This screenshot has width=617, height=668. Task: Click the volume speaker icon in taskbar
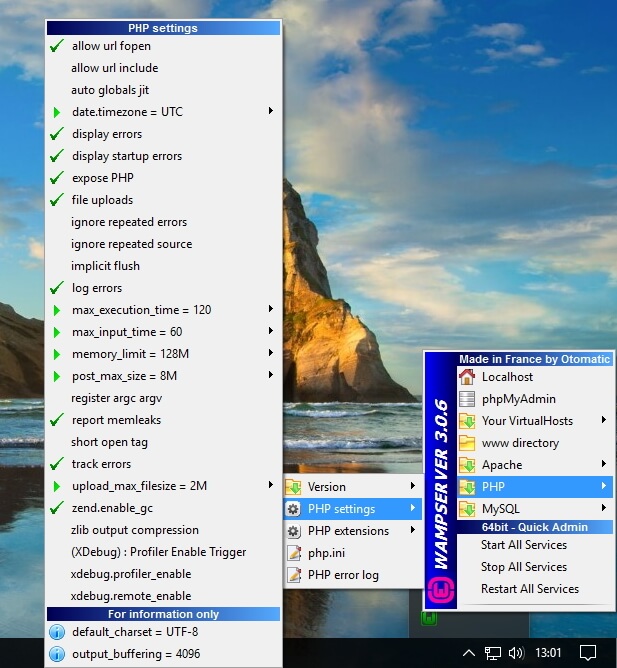[516, 653]
